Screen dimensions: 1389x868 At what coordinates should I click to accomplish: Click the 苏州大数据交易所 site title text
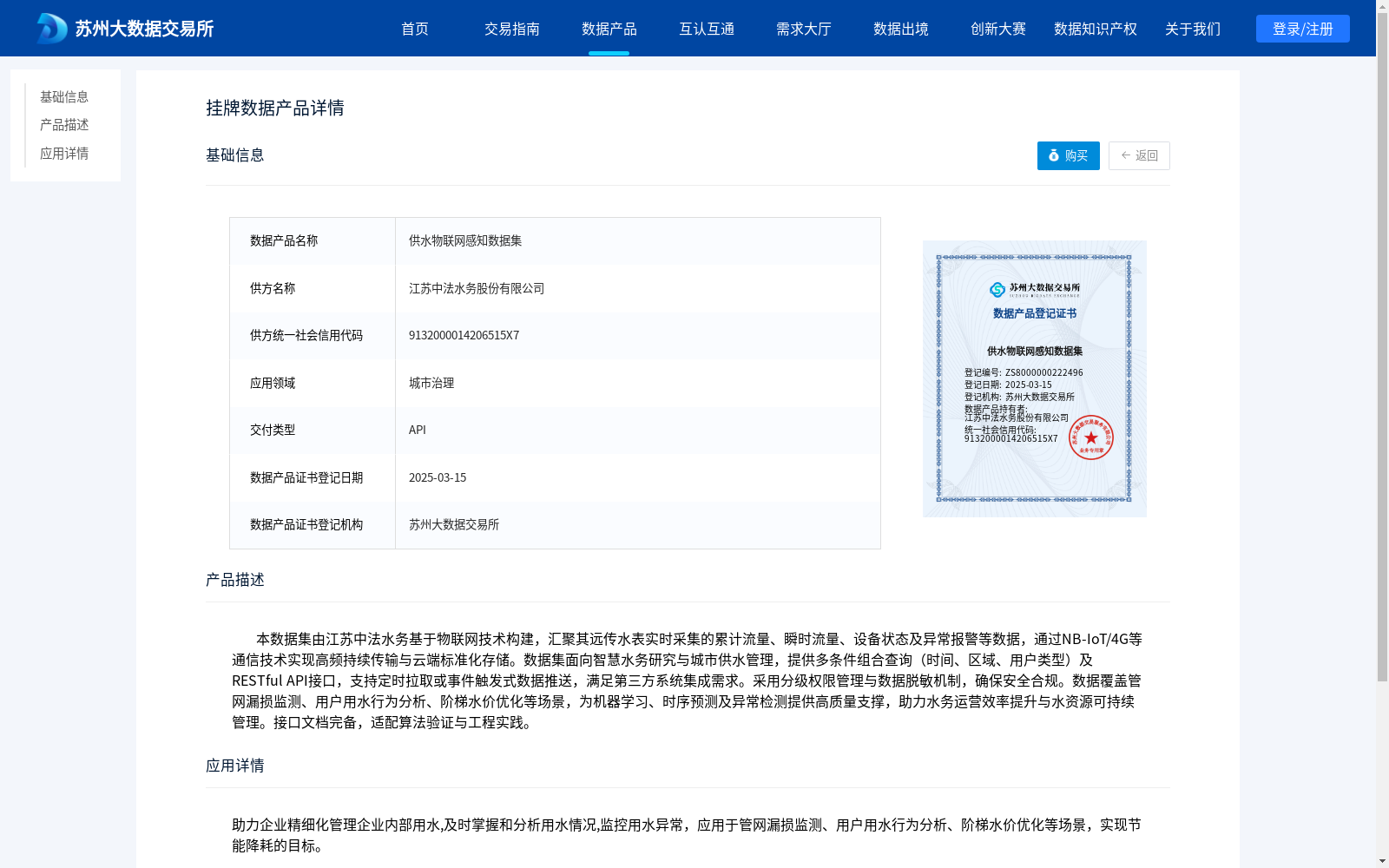144,29
